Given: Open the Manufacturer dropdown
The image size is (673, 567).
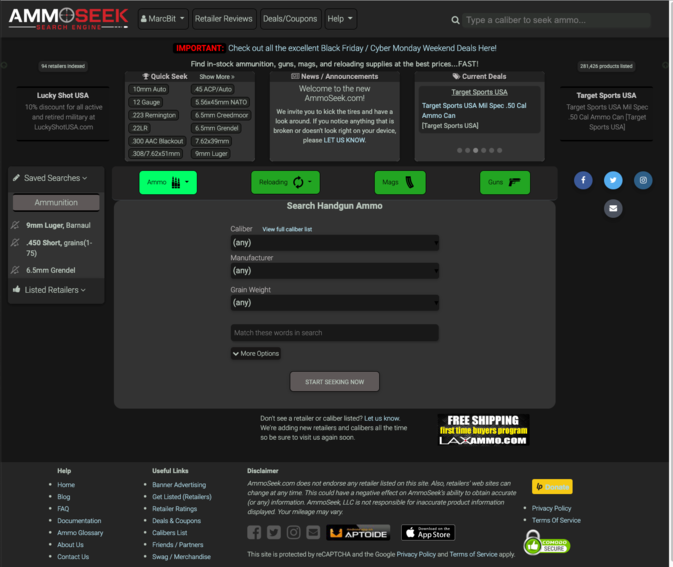Looking at the screenshot, I should [x=334, y=271].
